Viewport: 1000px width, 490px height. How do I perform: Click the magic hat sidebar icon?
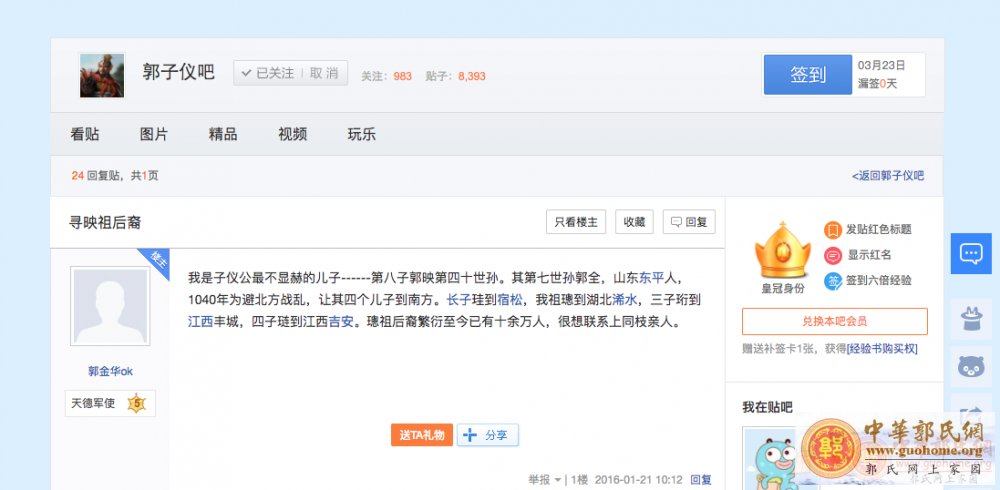click(x=970, y=318)
